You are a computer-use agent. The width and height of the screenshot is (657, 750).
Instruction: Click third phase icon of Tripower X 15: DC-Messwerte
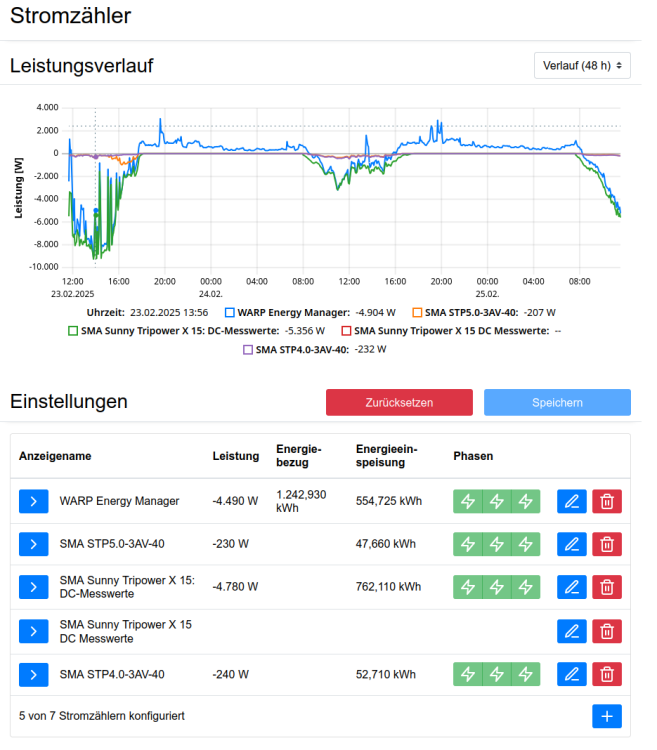[526, 587]
